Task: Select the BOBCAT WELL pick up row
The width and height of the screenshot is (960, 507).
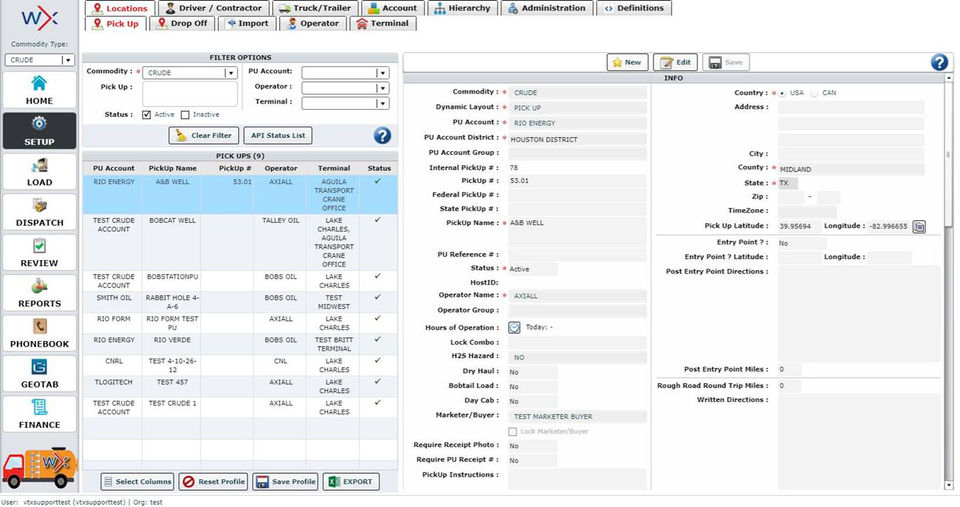Action: coord(240,242)
